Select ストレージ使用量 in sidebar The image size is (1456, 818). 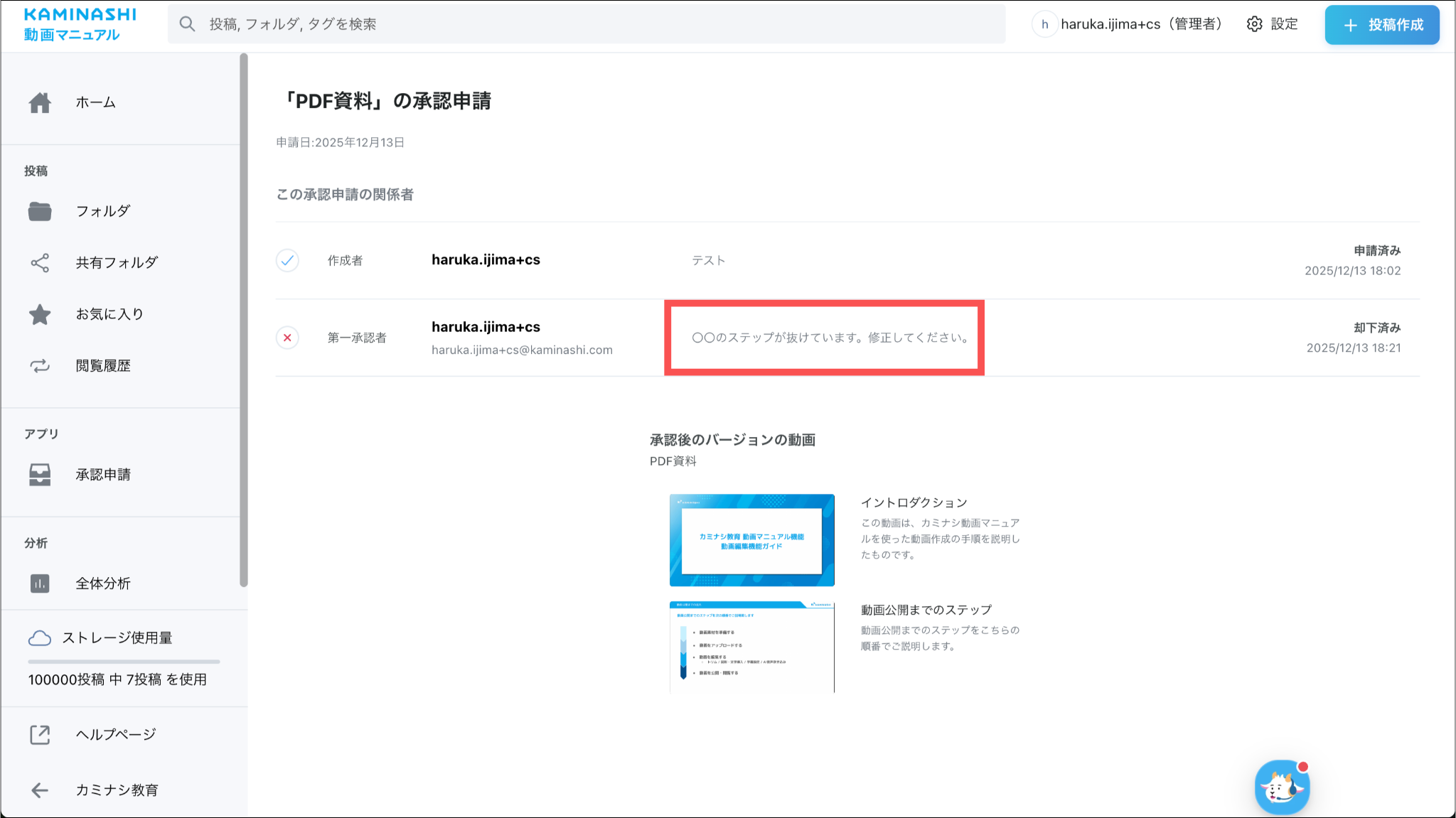point(117,638)
